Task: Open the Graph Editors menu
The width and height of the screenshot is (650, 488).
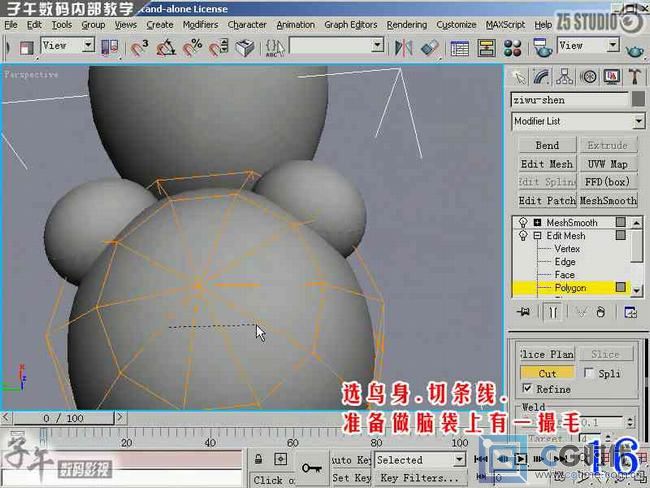Action: coord(351,25)
